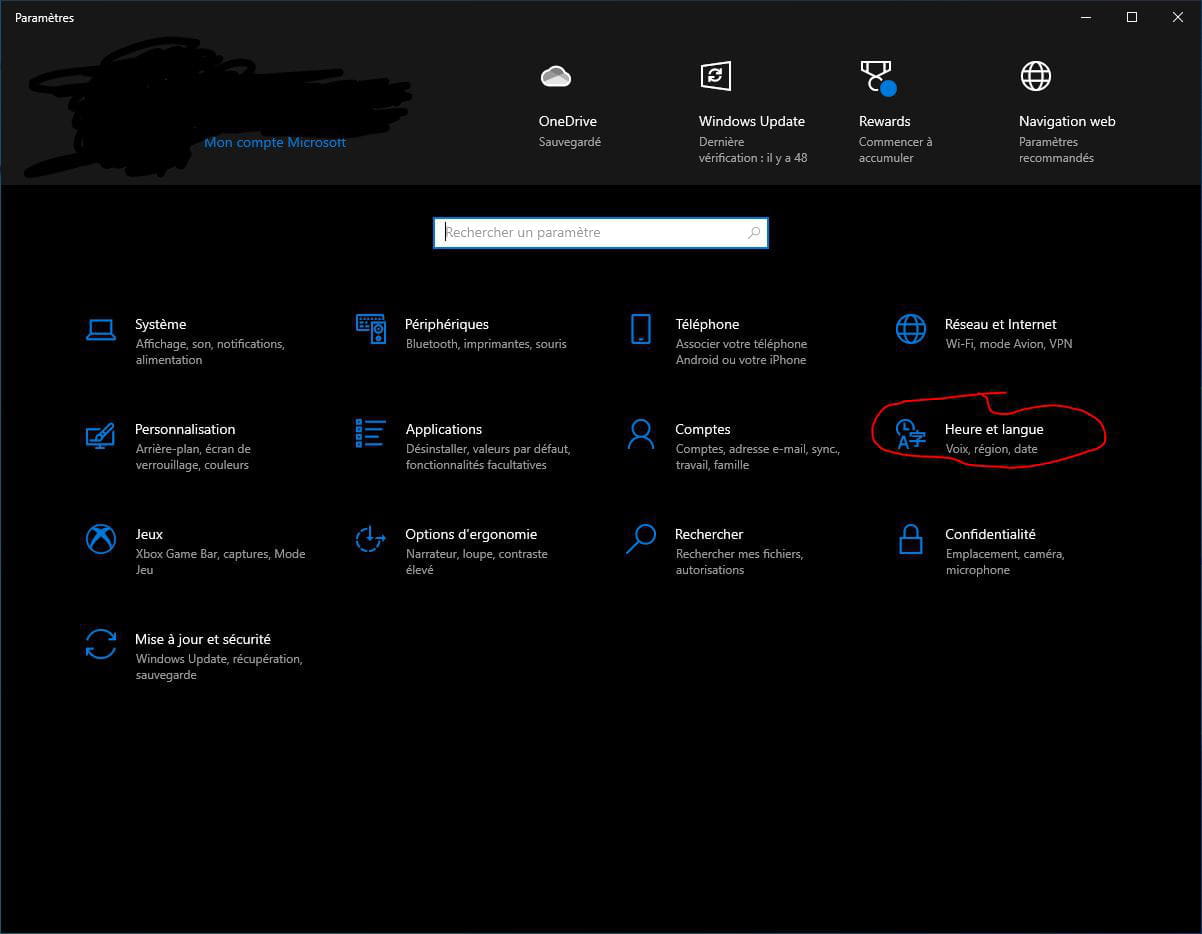Maximize the Paramètres window
Screen dimensions: 1202x934
click(x=1132, y=17)
